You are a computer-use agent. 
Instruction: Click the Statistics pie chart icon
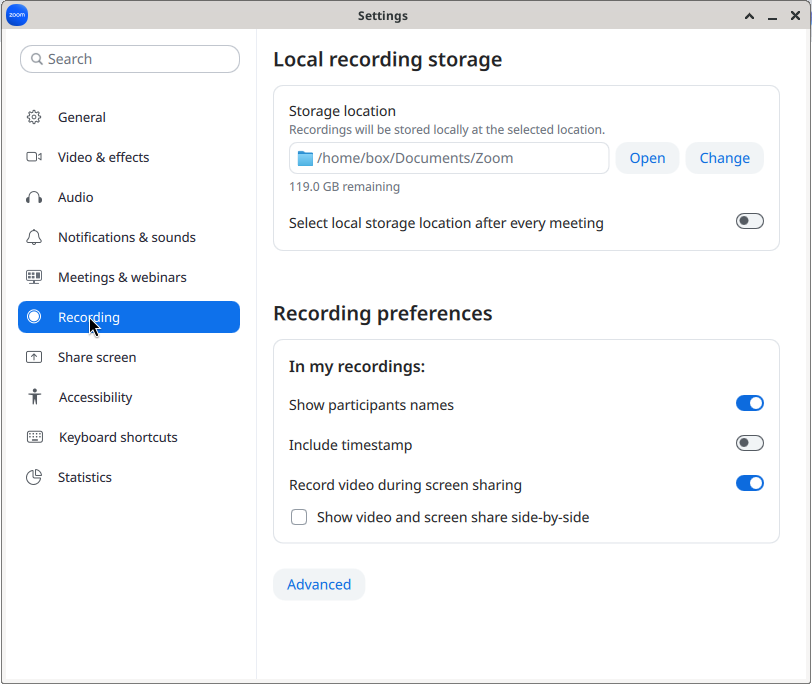click(x=34, y=477)
